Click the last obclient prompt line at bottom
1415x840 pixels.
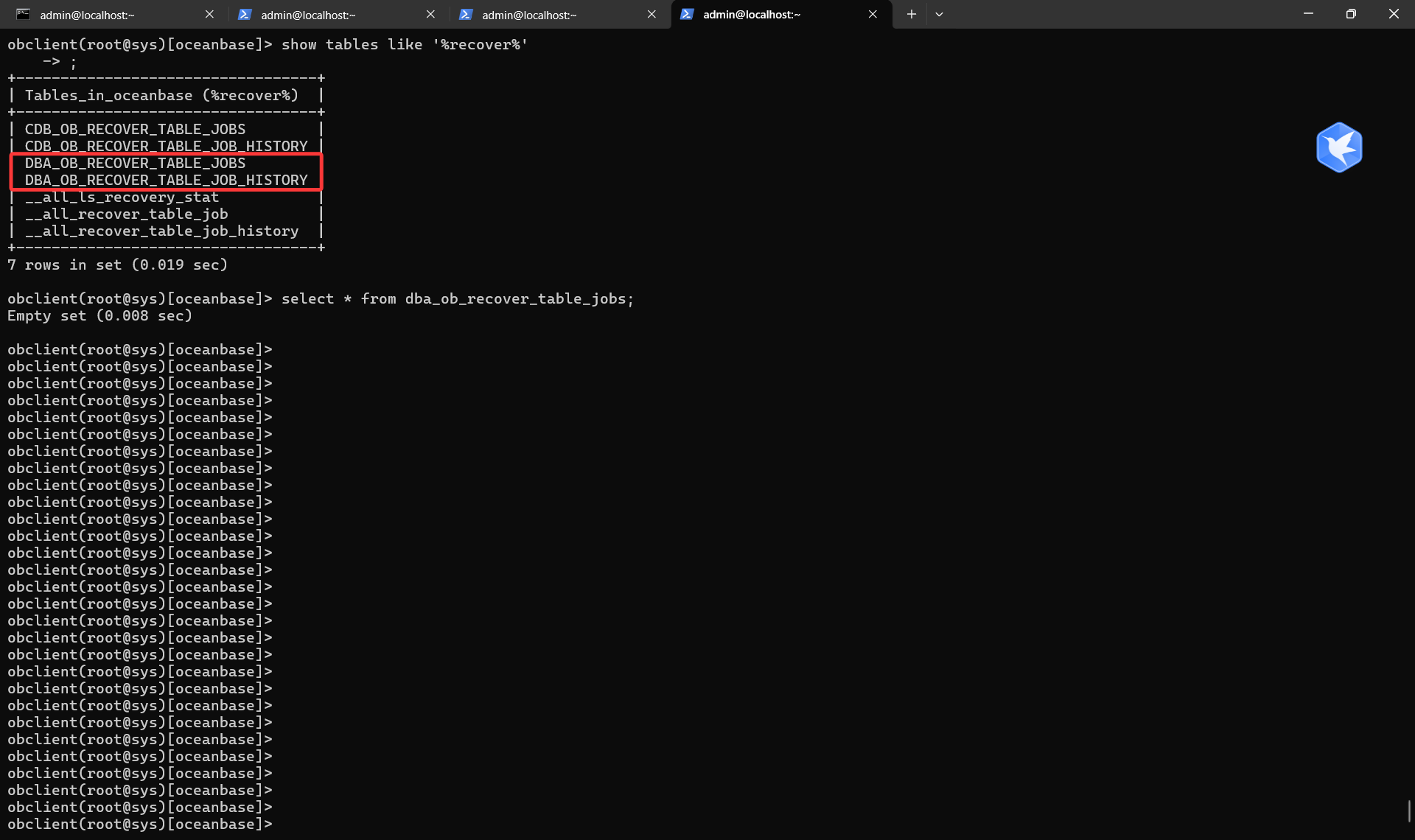tap(140, 825)
